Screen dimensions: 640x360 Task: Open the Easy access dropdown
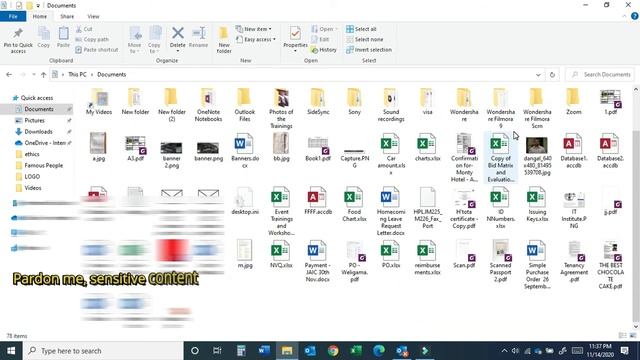(x=256, y=40)
